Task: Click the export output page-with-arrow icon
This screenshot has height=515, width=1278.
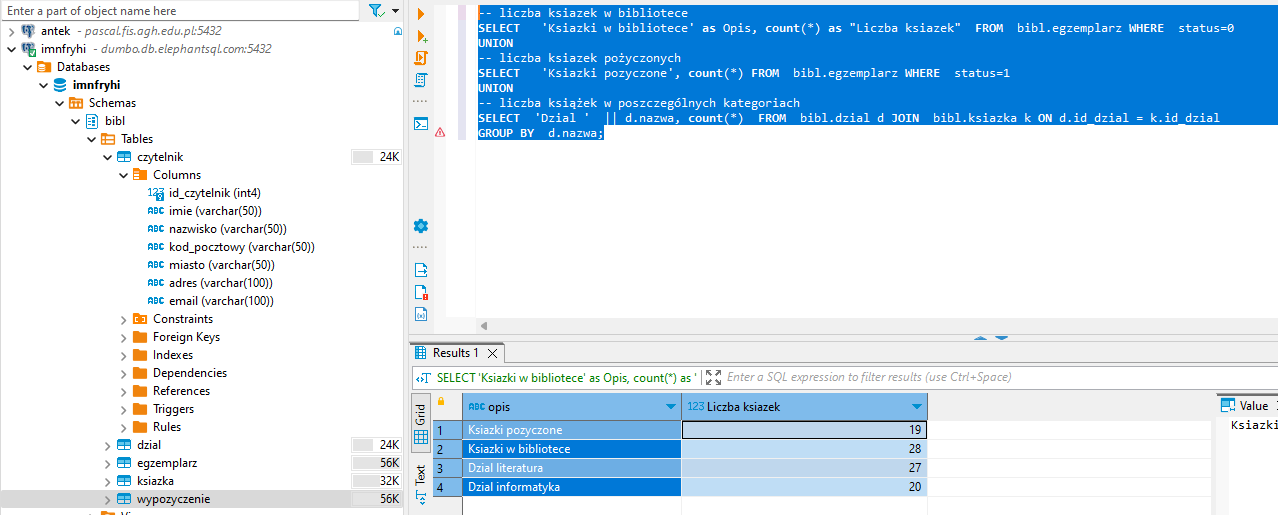Action: 421,270
